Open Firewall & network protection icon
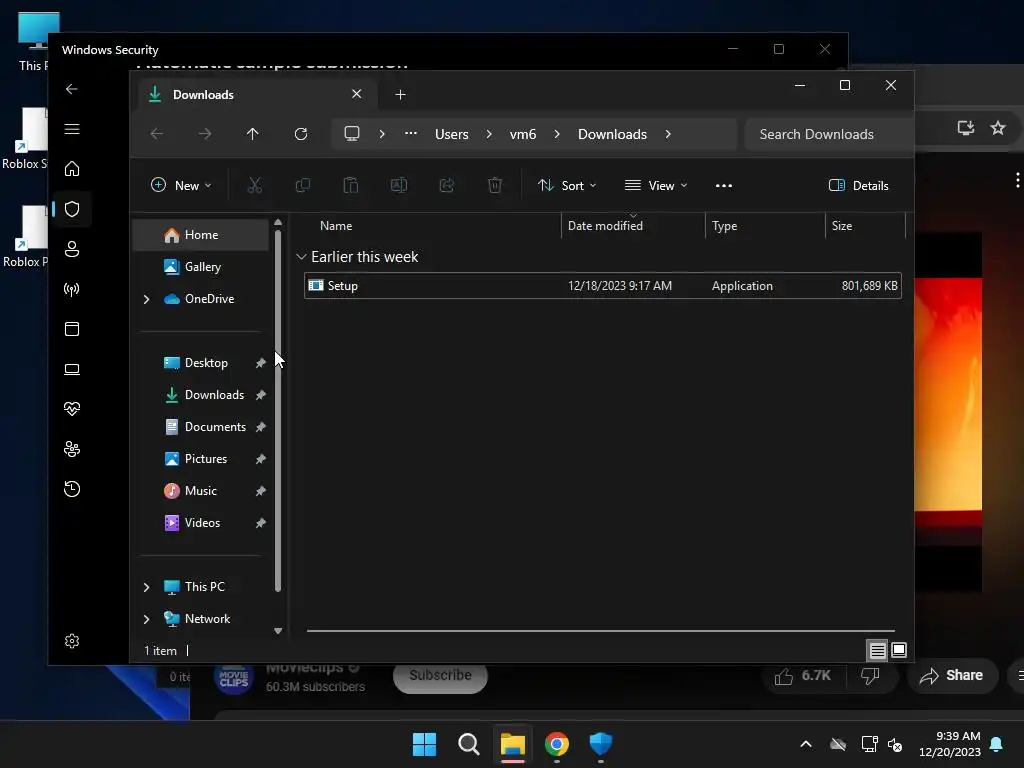This screenshot has width=1024, height=768. 72,289
